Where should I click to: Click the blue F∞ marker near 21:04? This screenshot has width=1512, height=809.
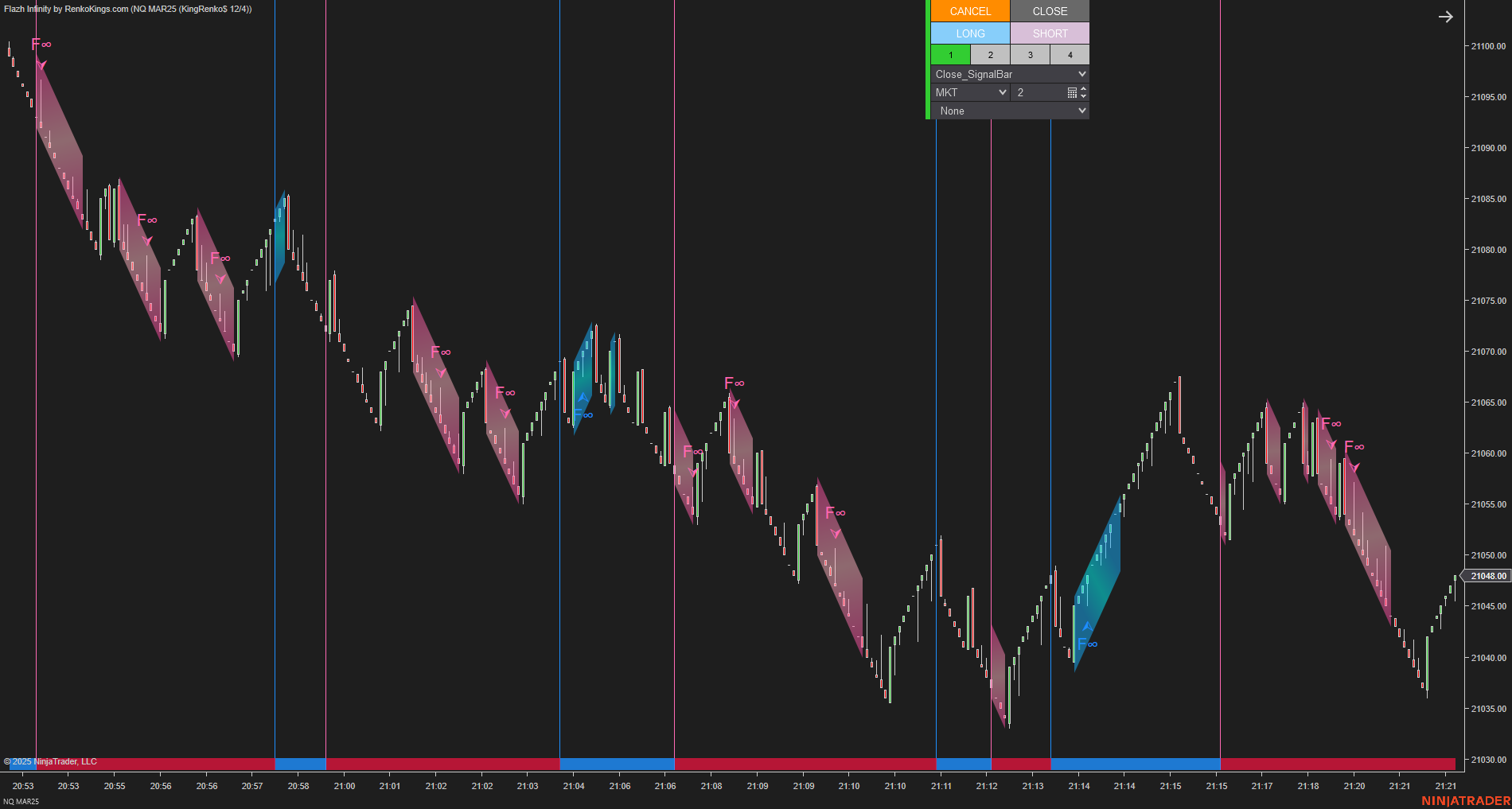(x=582, y=414)
